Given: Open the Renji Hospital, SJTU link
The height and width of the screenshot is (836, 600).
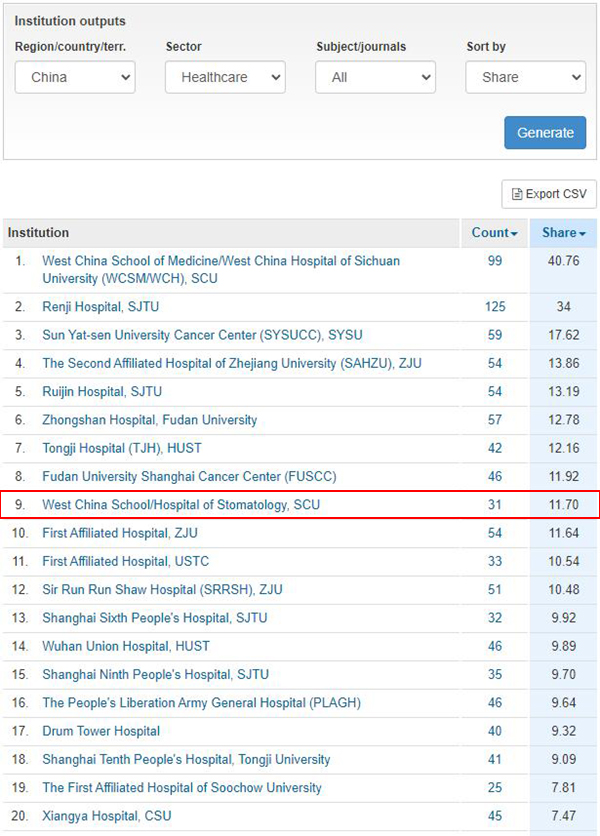Looking at the screenshot, I should pyautogui.click(x=101, y=307).
